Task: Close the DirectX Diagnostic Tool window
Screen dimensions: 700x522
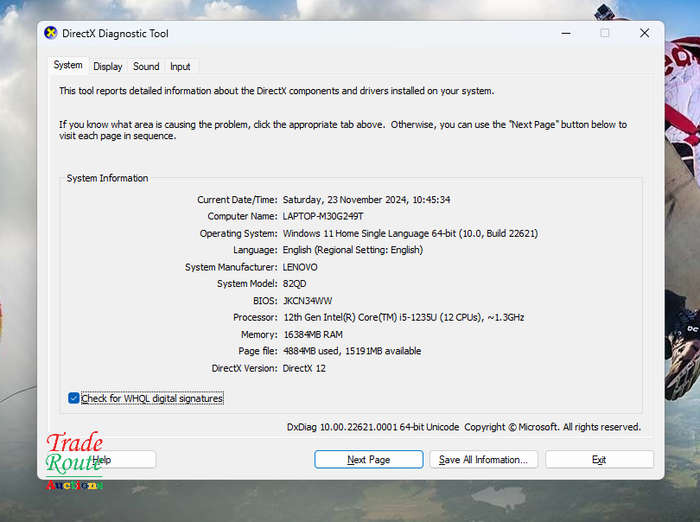Action: tap(644, 33)
